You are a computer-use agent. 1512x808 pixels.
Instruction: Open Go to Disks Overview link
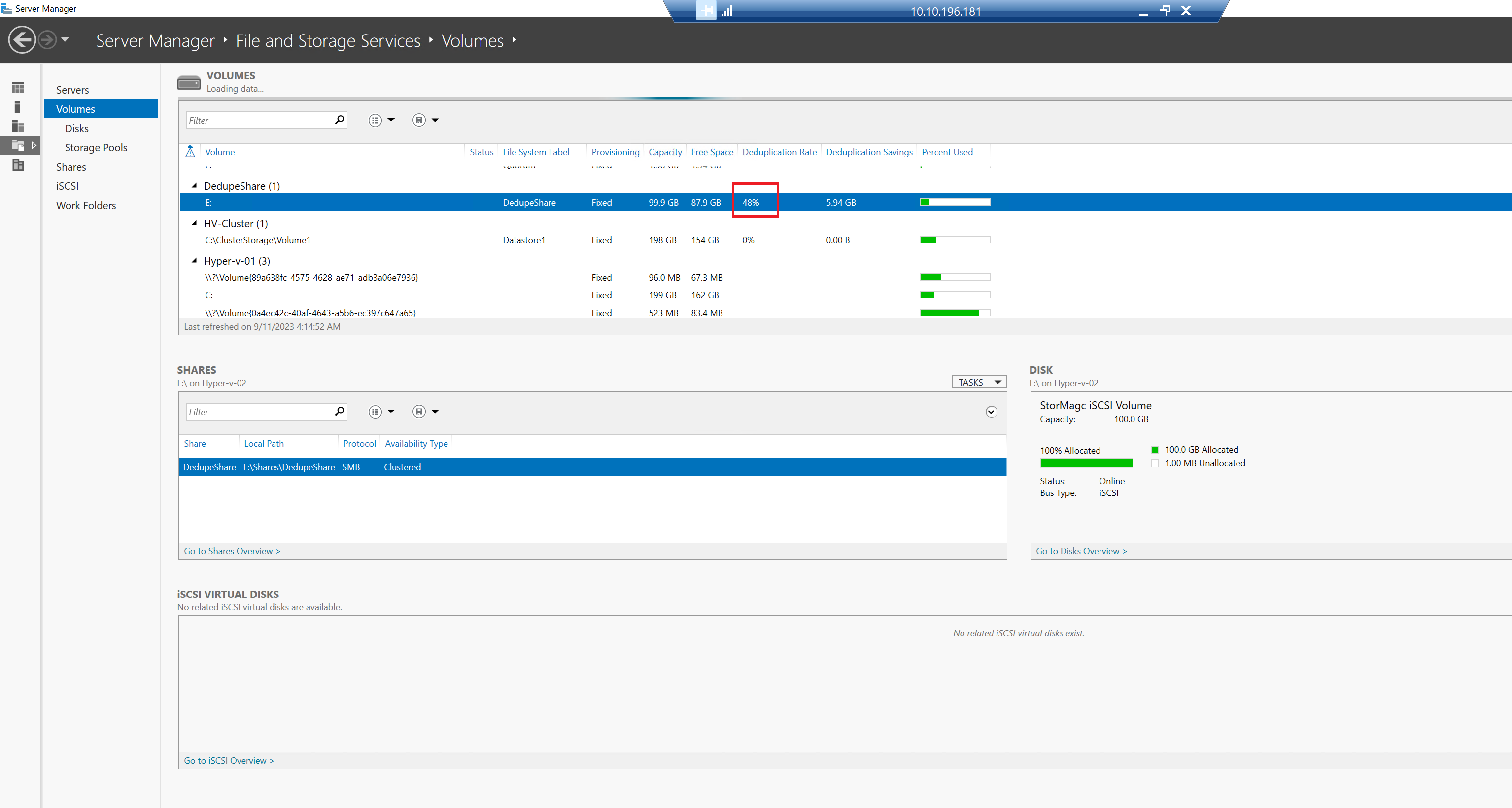tap(1081, 551)
